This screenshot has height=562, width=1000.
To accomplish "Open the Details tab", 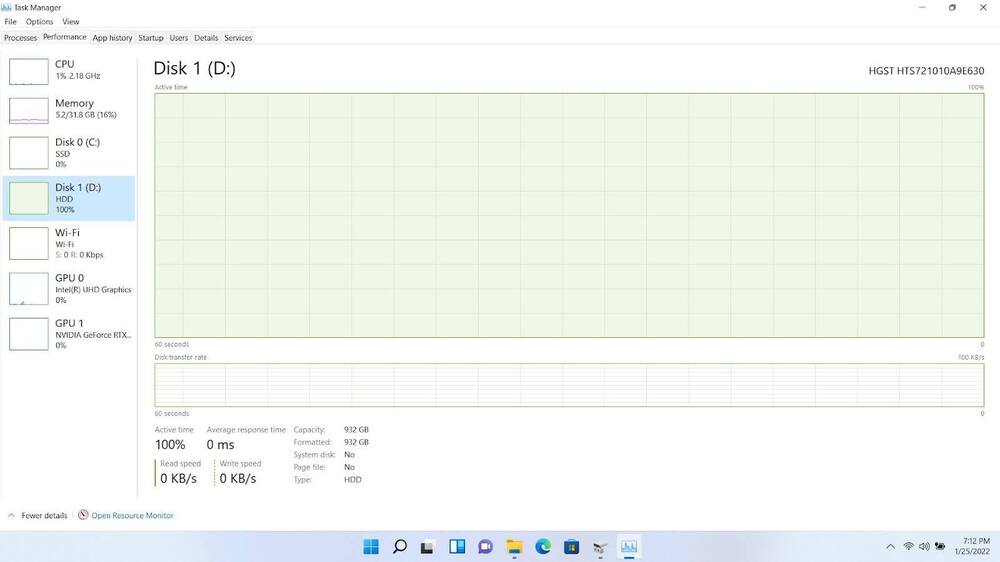I will pyautogui.click(x=206, y=38).
